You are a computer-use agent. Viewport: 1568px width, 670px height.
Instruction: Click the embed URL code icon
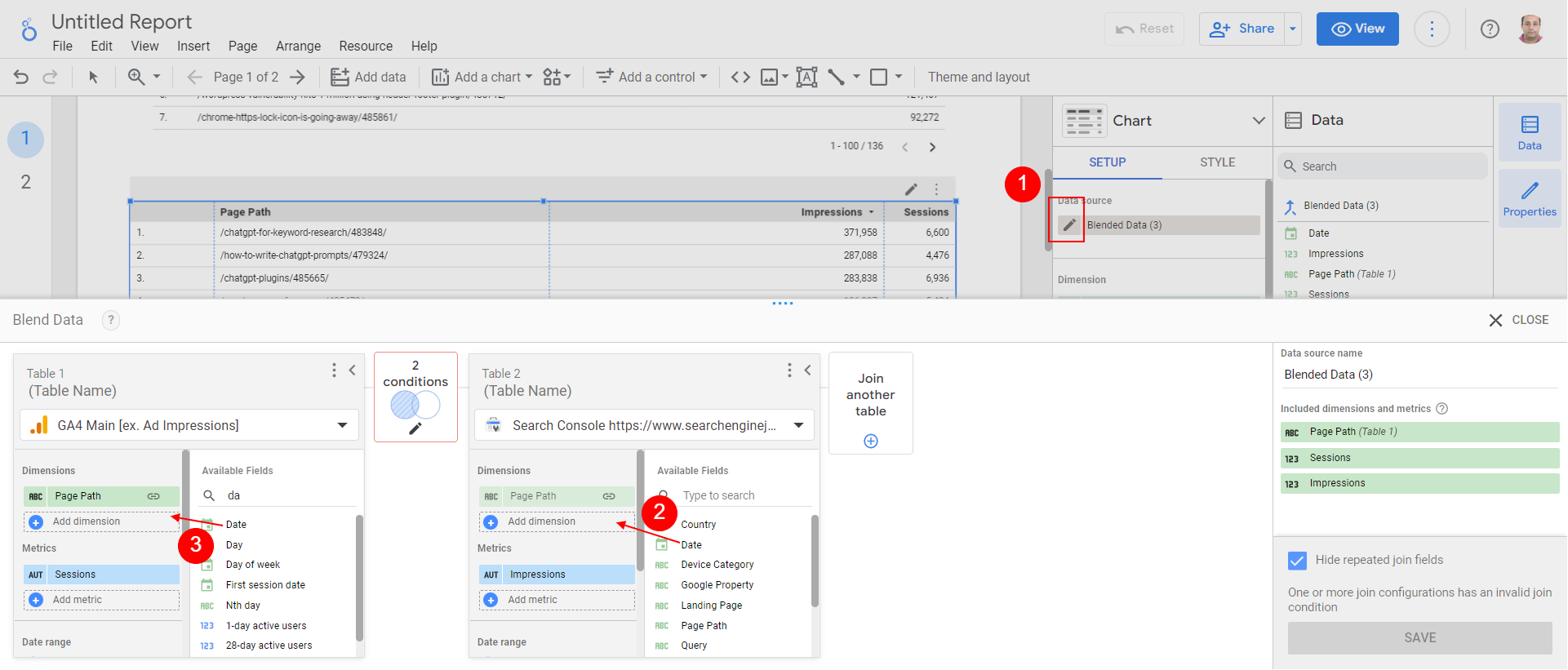740,77
